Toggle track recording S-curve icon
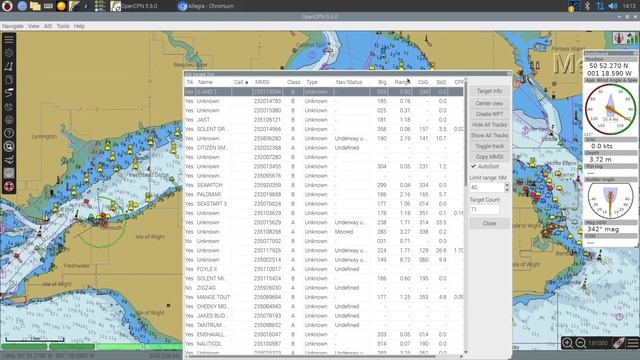Viewport: 640px width, 360px height. 9,93
